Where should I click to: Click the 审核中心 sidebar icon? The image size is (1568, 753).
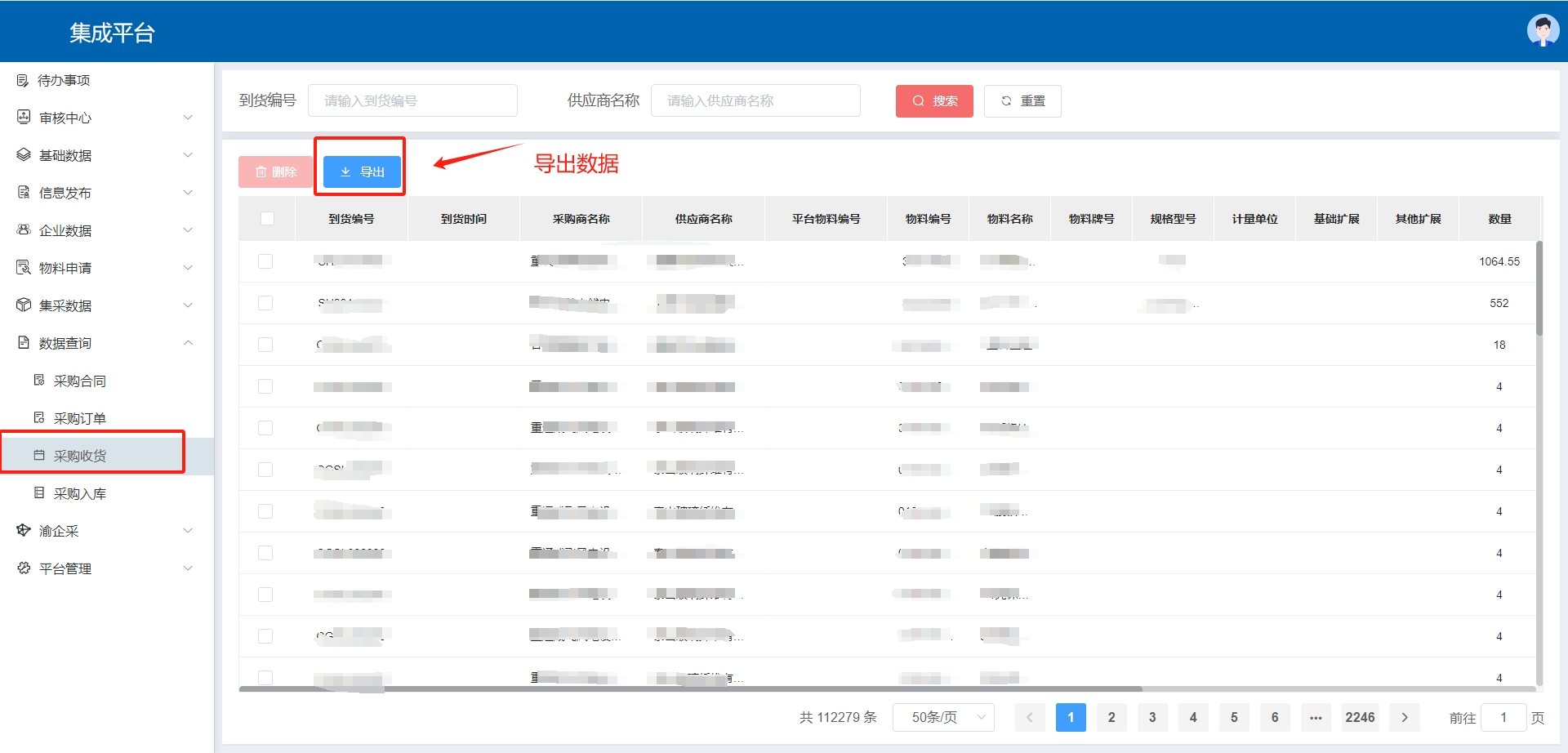[x=24, y=118]
